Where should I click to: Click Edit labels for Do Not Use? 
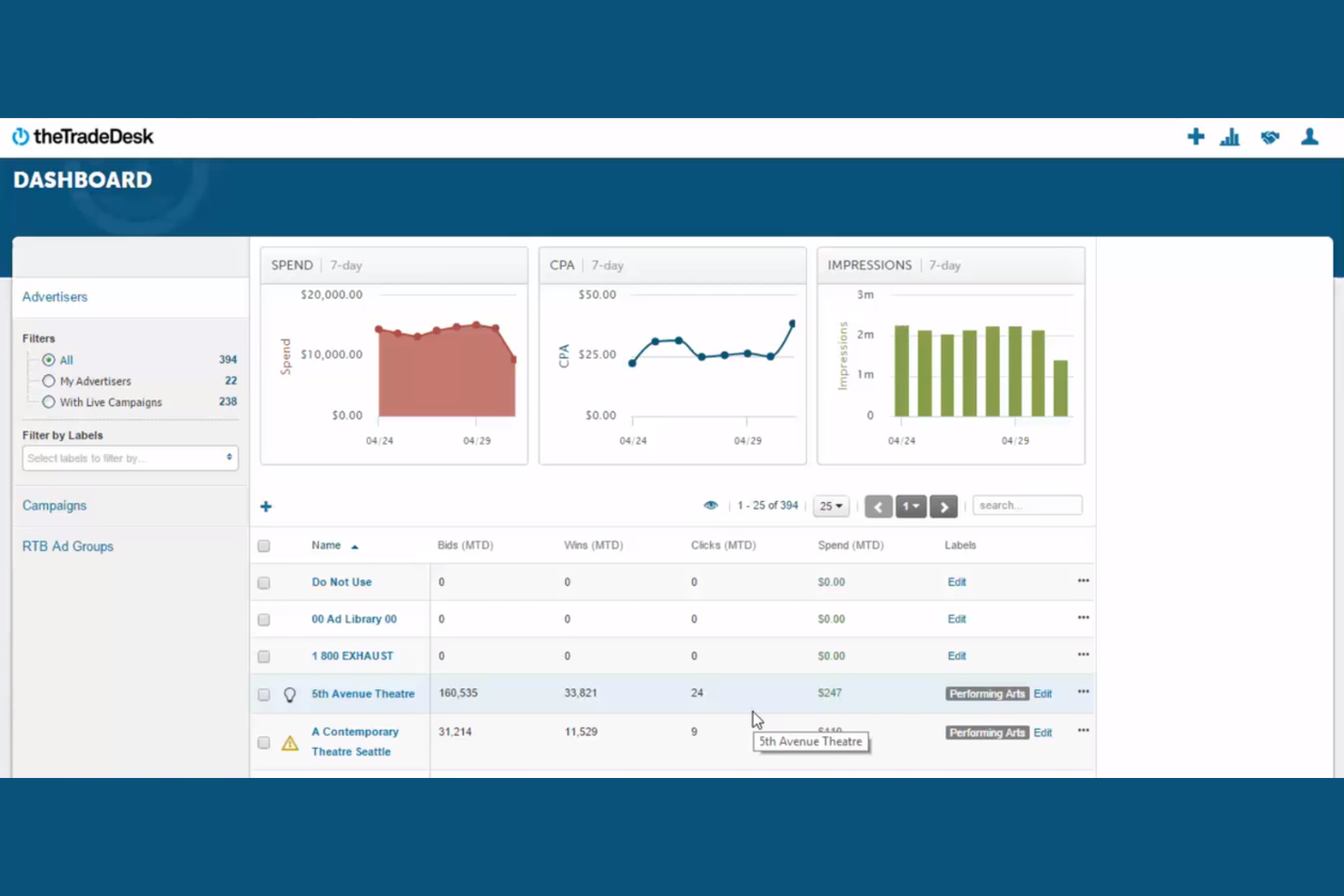[x=957, y=582]
